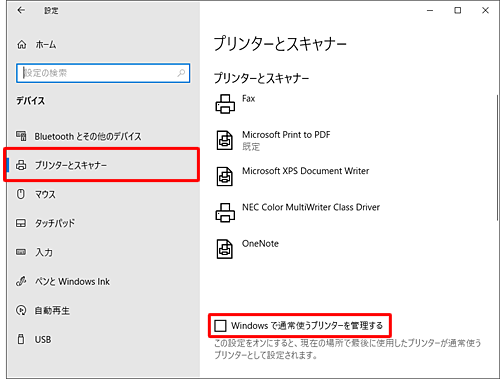Click the Bluetooth devices sidebar icon
Image resolution: width=500 pixels, height=379 pixels.
click(x=21, y=136)
